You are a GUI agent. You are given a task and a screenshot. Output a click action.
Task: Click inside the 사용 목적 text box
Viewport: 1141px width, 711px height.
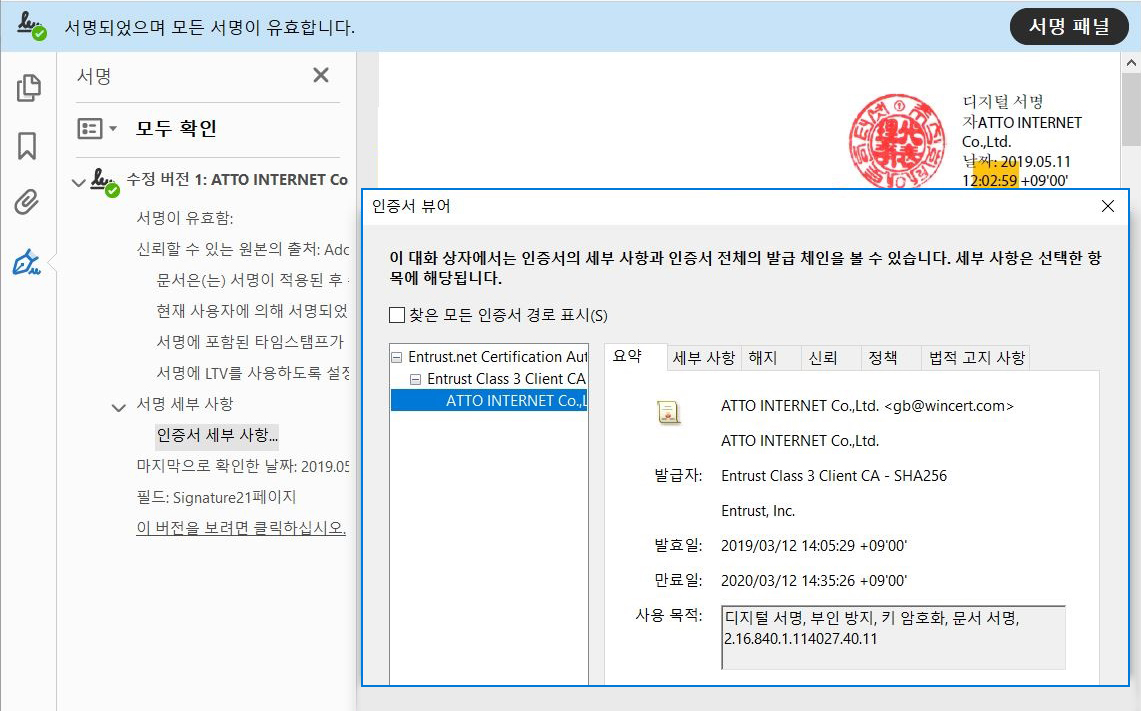(893, 637)
